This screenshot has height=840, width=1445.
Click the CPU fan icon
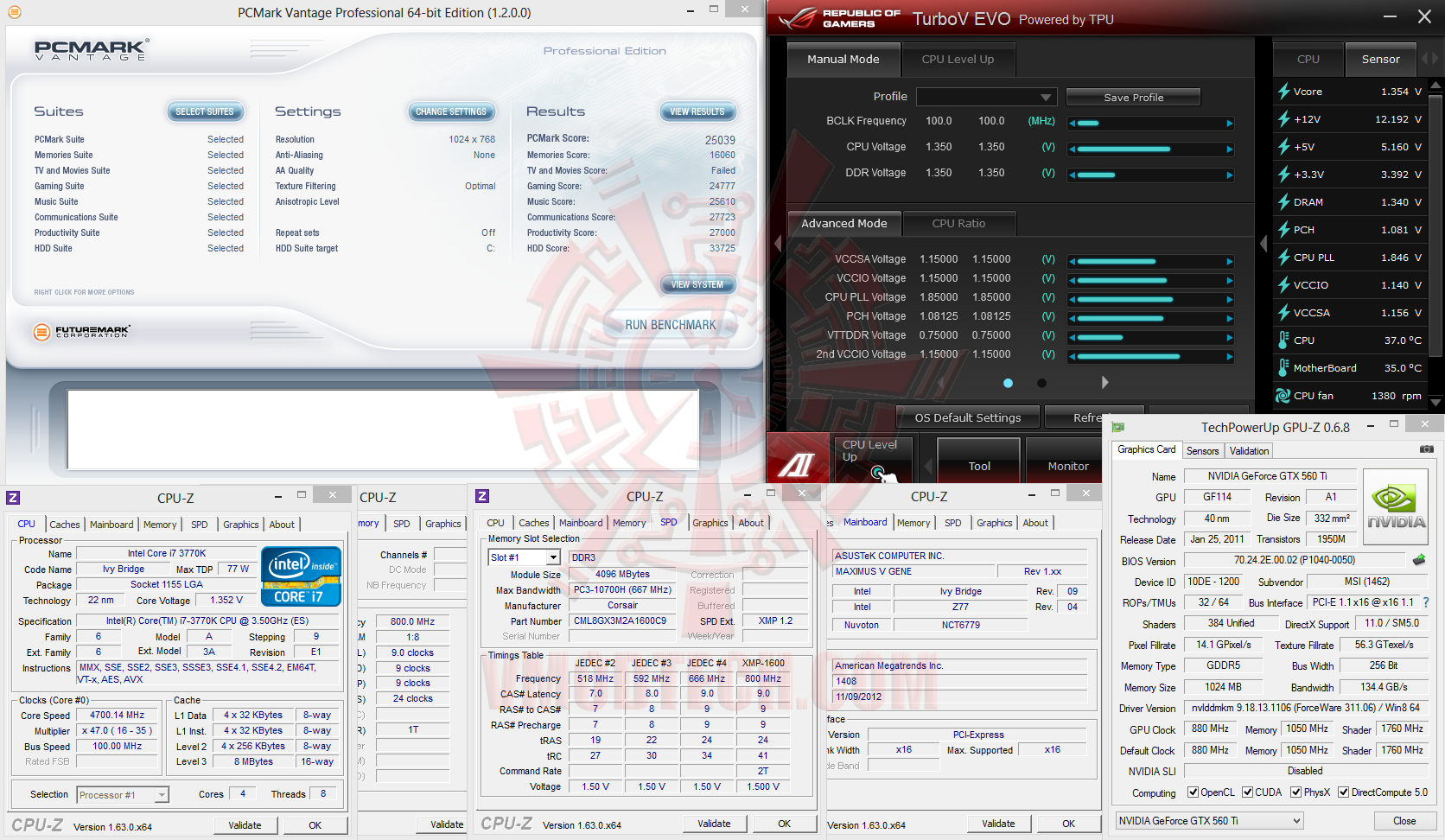point(1283,396)
